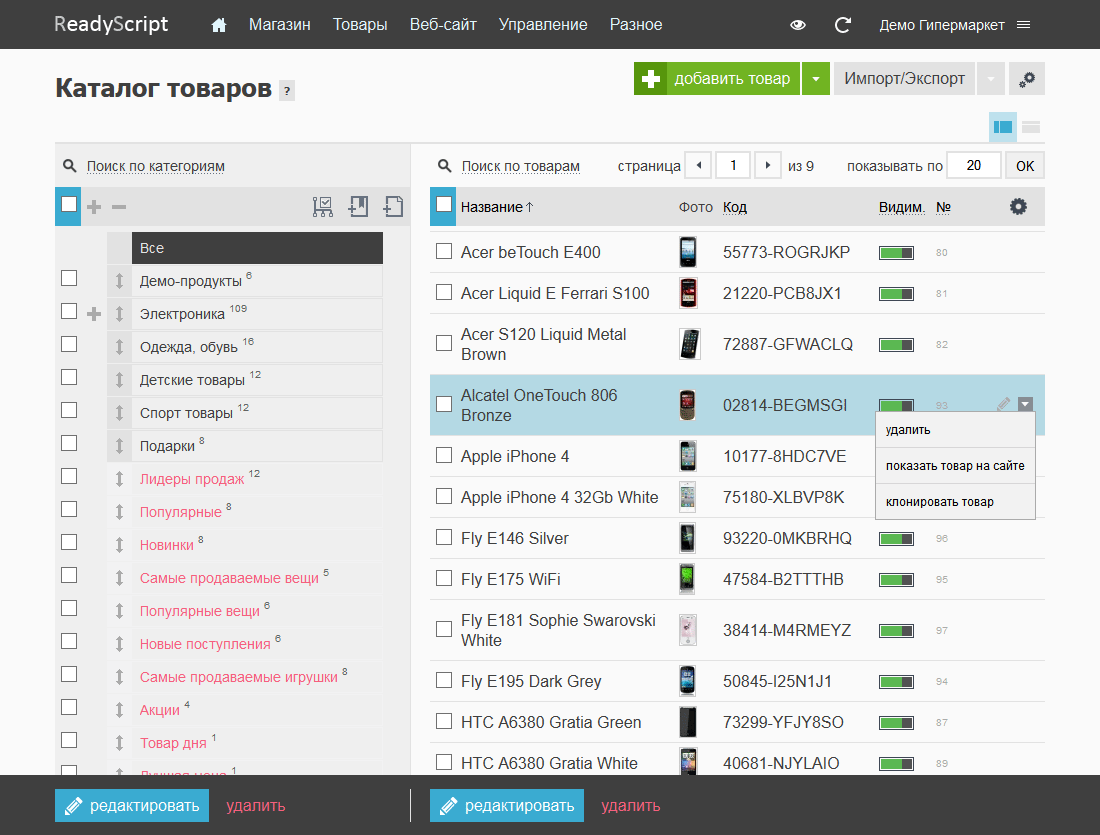The height and width of the screenshot is (835, 1100).
Task: Choose показать товар на сайте menu entry
Action: tap(955, 466)
